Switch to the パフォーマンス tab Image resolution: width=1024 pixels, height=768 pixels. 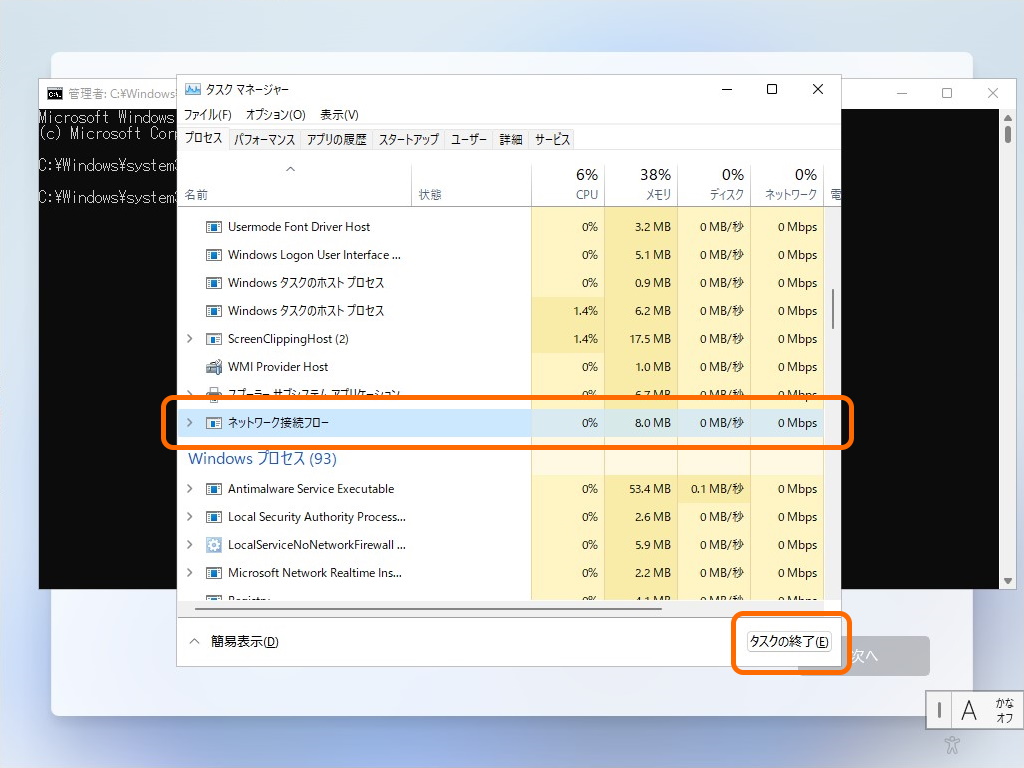pos(264,140)
